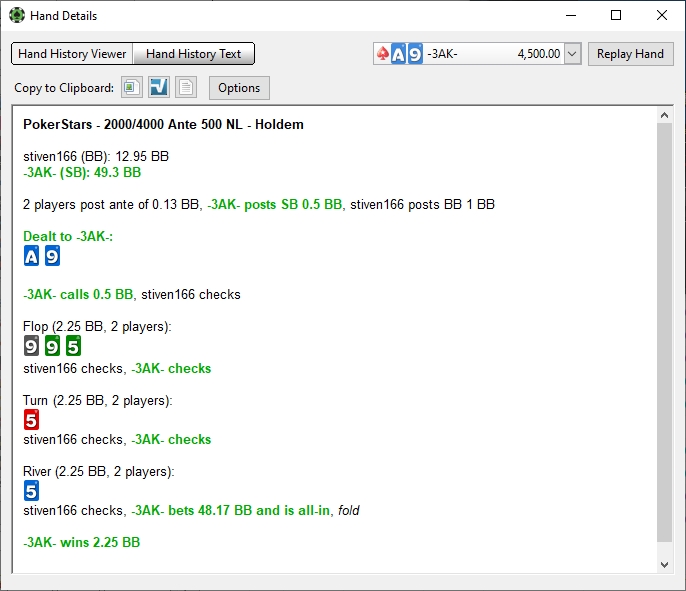The width and height of the screenshot is (686, 591).
Task: Click the blue checkmark clipboard icon
Action: point(159,87)
